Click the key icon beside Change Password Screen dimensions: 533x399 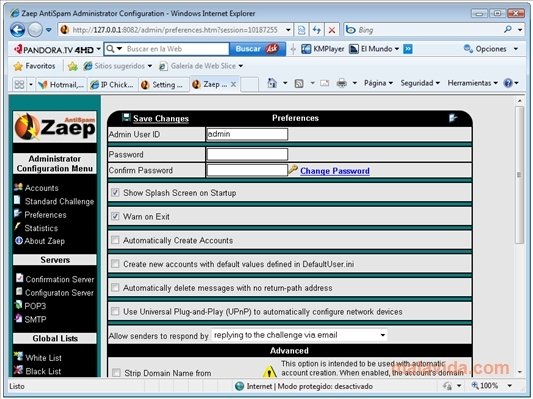coord(293,169)
